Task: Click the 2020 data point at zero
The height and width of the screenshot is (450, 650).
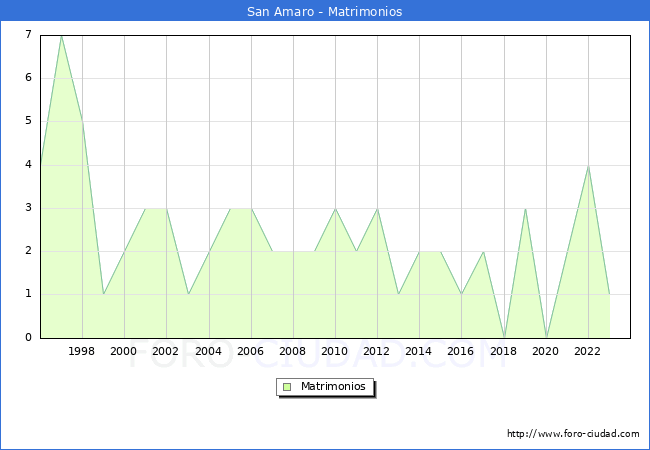Action: coord(546,337)
